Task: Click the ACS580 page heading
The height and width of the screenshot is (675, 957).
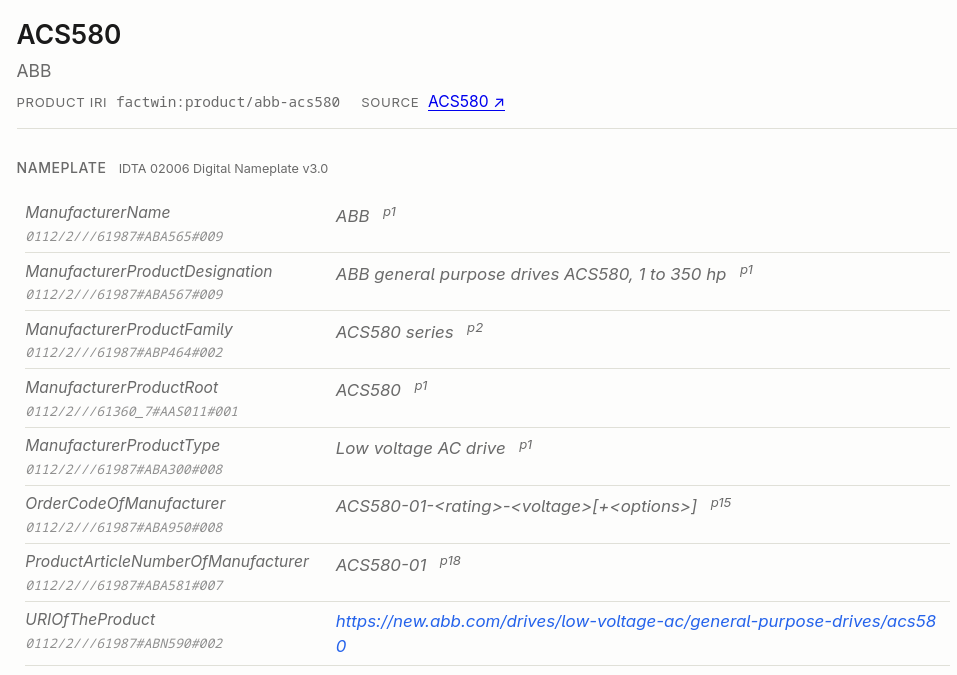Action: click(69, 34)
